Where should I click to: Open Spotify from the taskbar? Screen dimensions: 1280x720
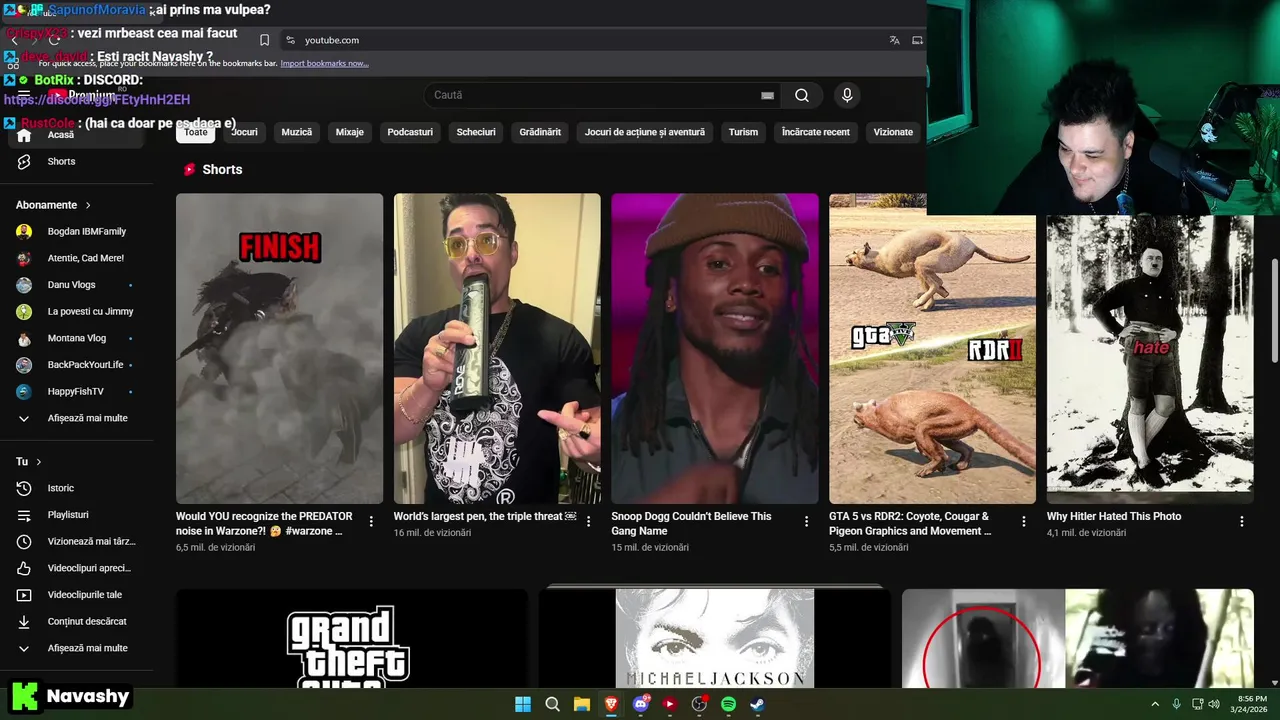[x=729, y=704]
